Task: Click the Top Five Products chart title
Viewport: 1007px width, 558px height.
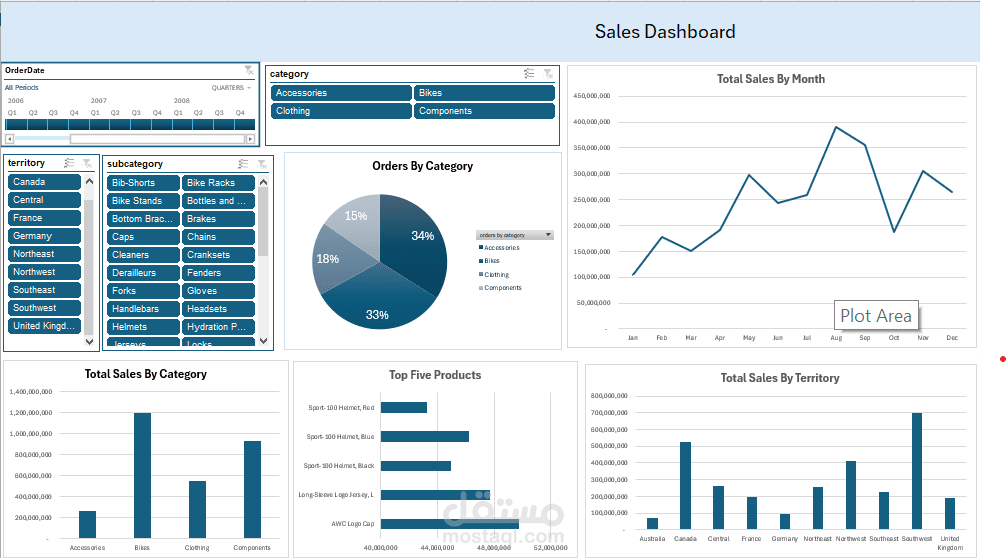Action: click(435, 375)
